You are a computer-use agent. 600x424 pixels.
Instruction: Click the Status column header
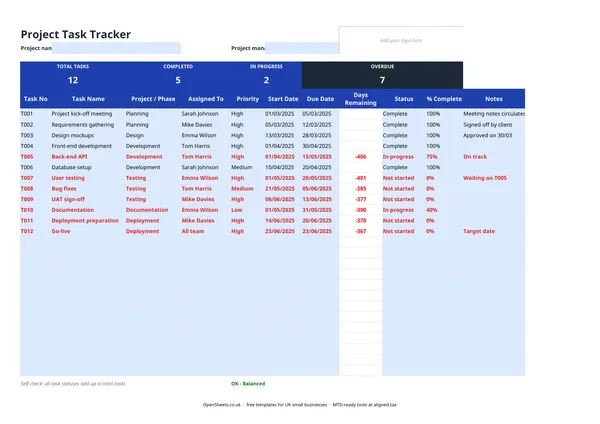click(x=404, y=99)
